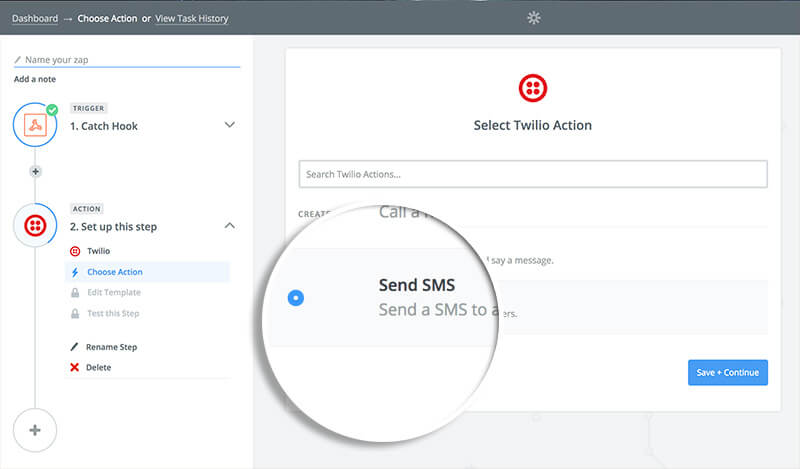Open View Task History link
The width and height of the screenshot is (800, 469).
pos(192,18)
